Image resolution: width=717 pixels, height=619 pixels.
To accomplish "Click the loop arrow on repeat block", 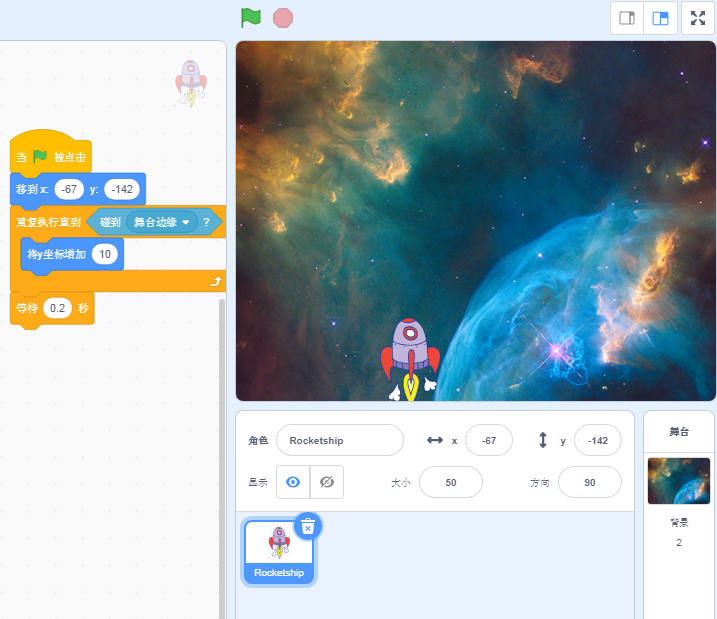I will click(215, 282).
